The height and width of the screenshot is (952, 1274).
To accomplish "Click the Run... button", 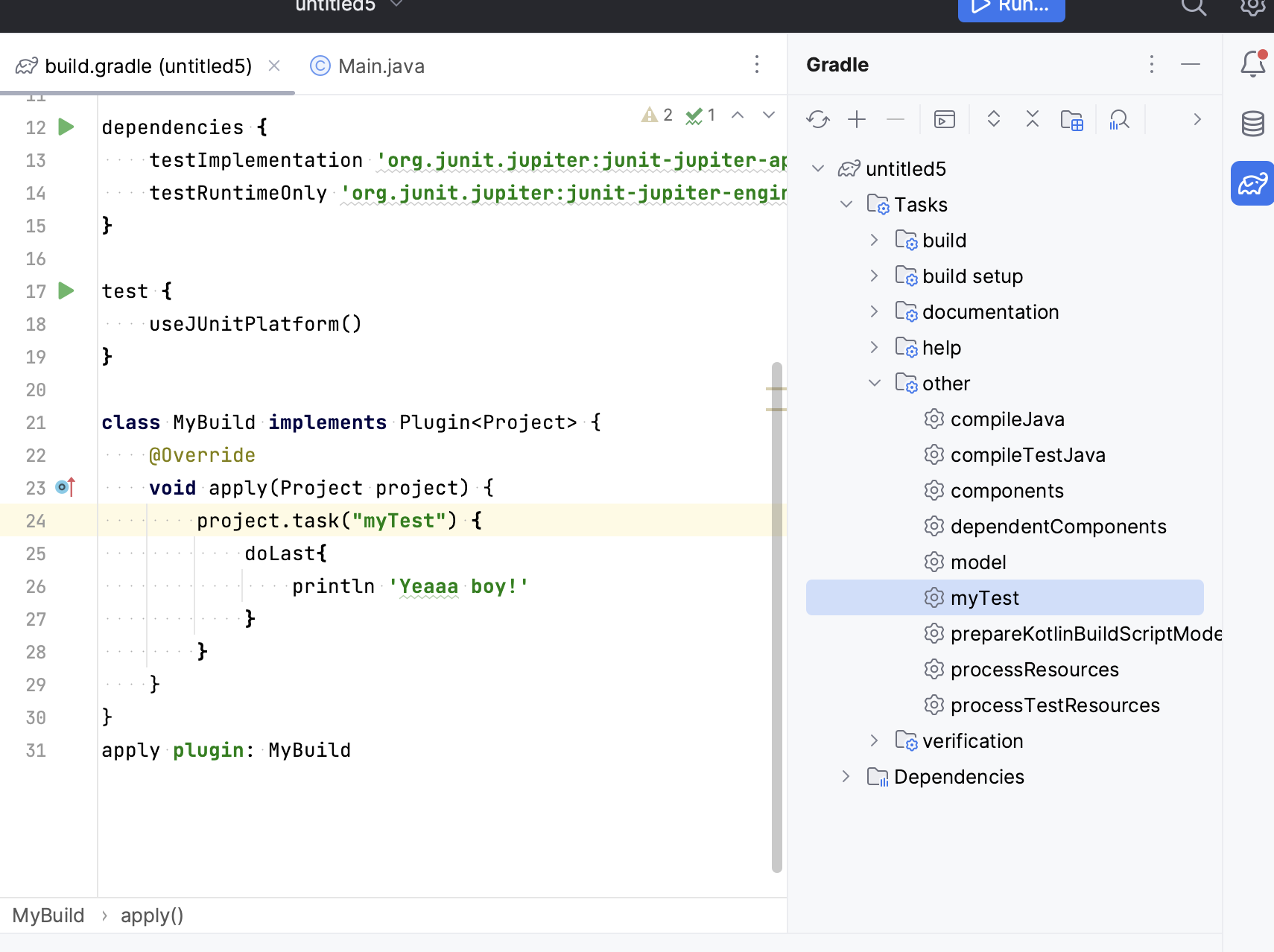I will click(1011, 9).
